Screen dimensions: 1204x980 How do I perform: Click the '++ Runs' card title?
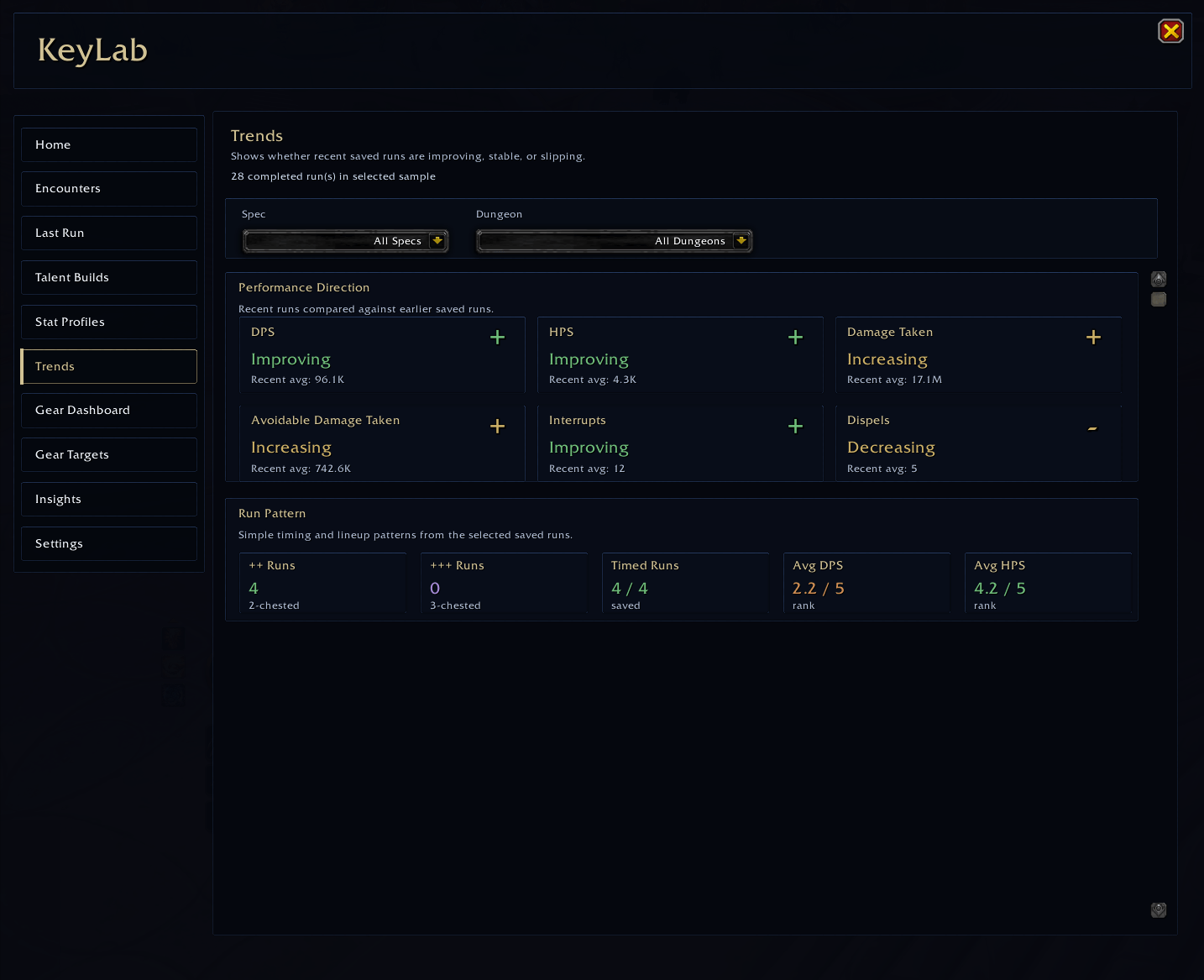[272, 566]
